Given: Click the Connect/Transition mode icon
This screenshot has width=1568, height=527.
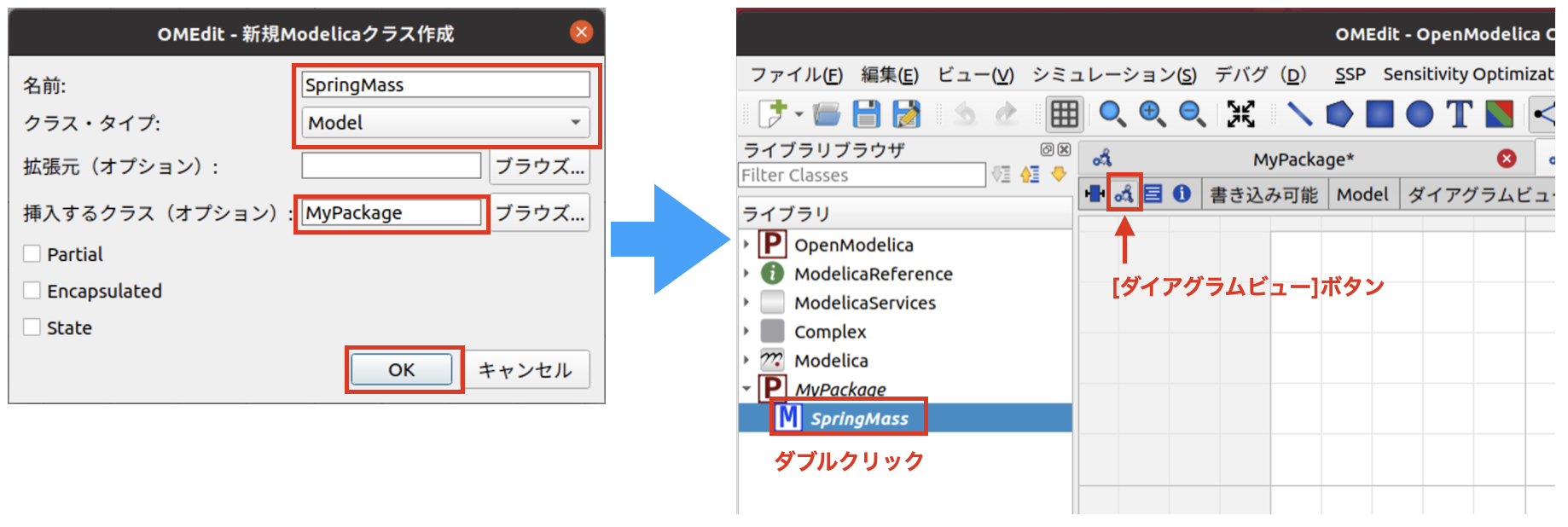Looking at the screenshot, I should coord(1542,113).
